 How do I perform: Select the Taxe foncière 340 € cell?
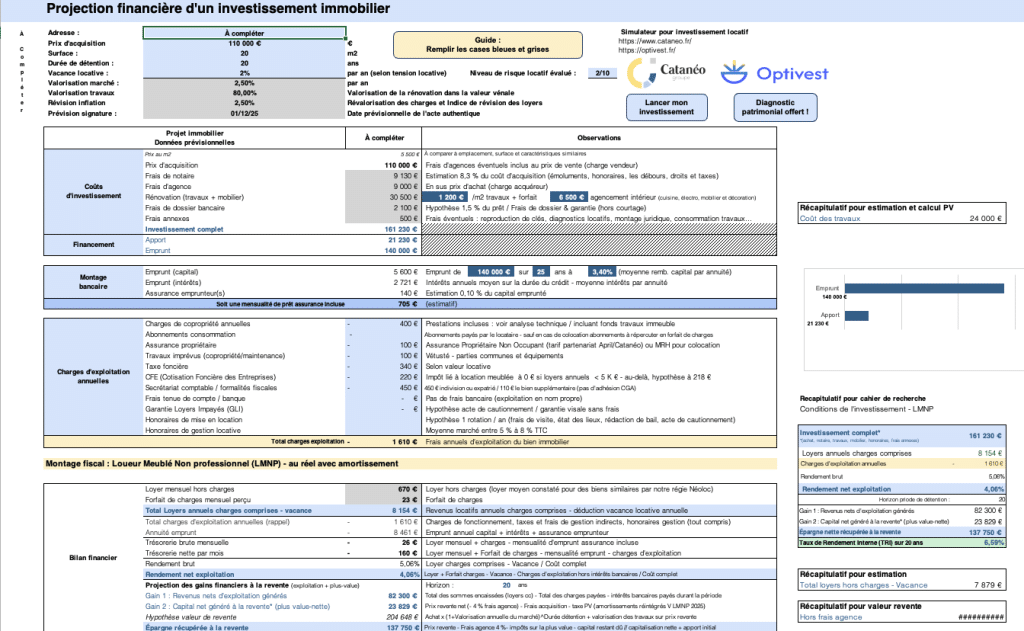[x=383, y=366]
